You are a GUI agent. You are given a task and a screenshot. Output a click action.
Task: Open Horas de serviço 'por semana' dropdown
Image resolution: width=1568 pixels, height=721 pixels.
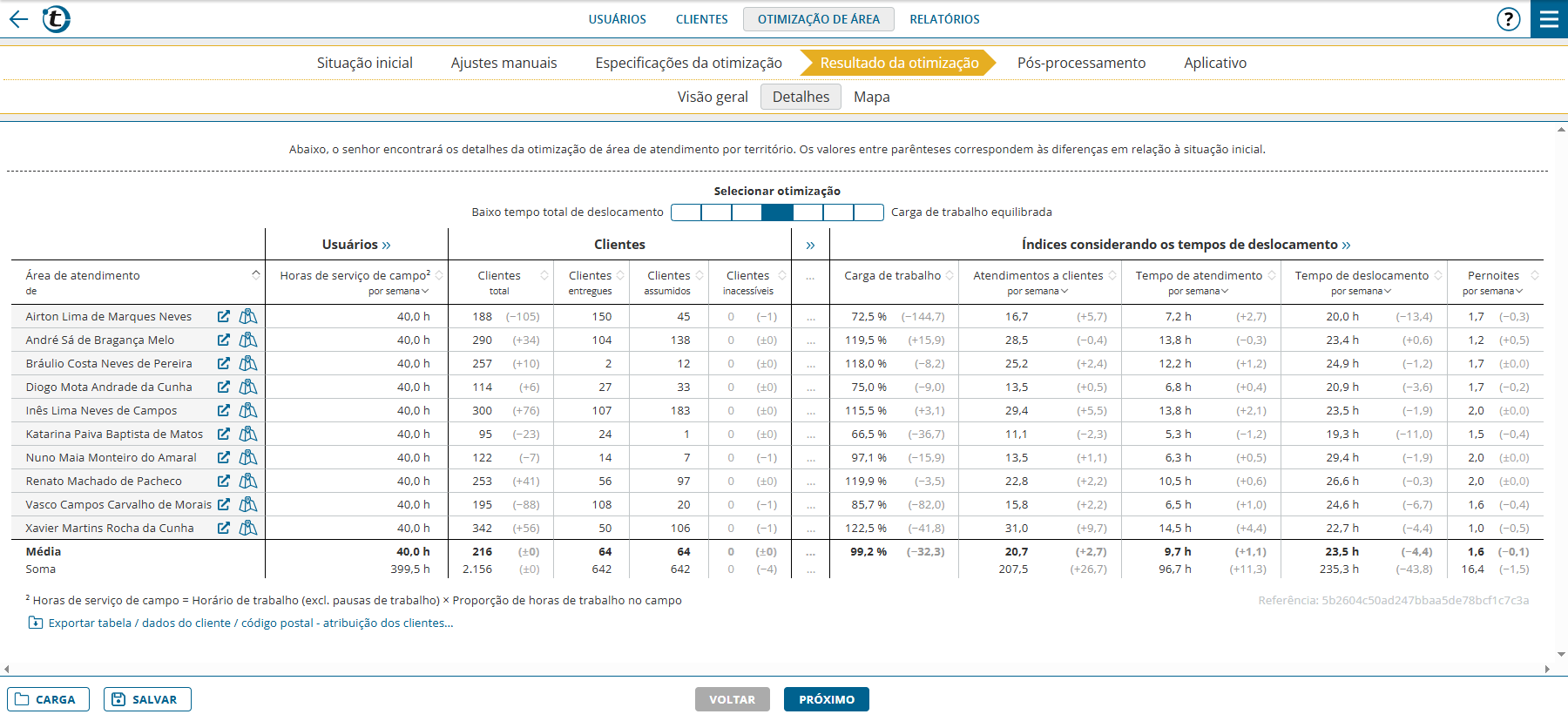[x=399, y=291]
